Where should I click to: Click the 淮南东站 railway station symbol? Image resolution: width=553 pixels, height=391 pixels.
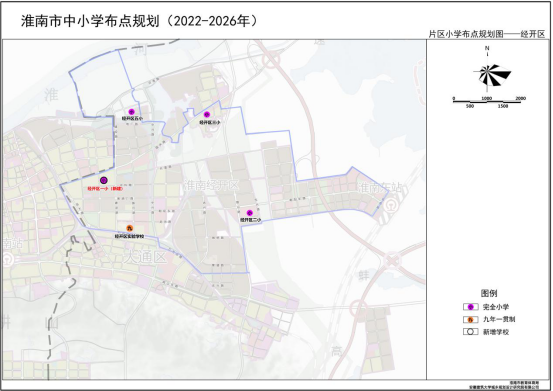click(390, 204)
